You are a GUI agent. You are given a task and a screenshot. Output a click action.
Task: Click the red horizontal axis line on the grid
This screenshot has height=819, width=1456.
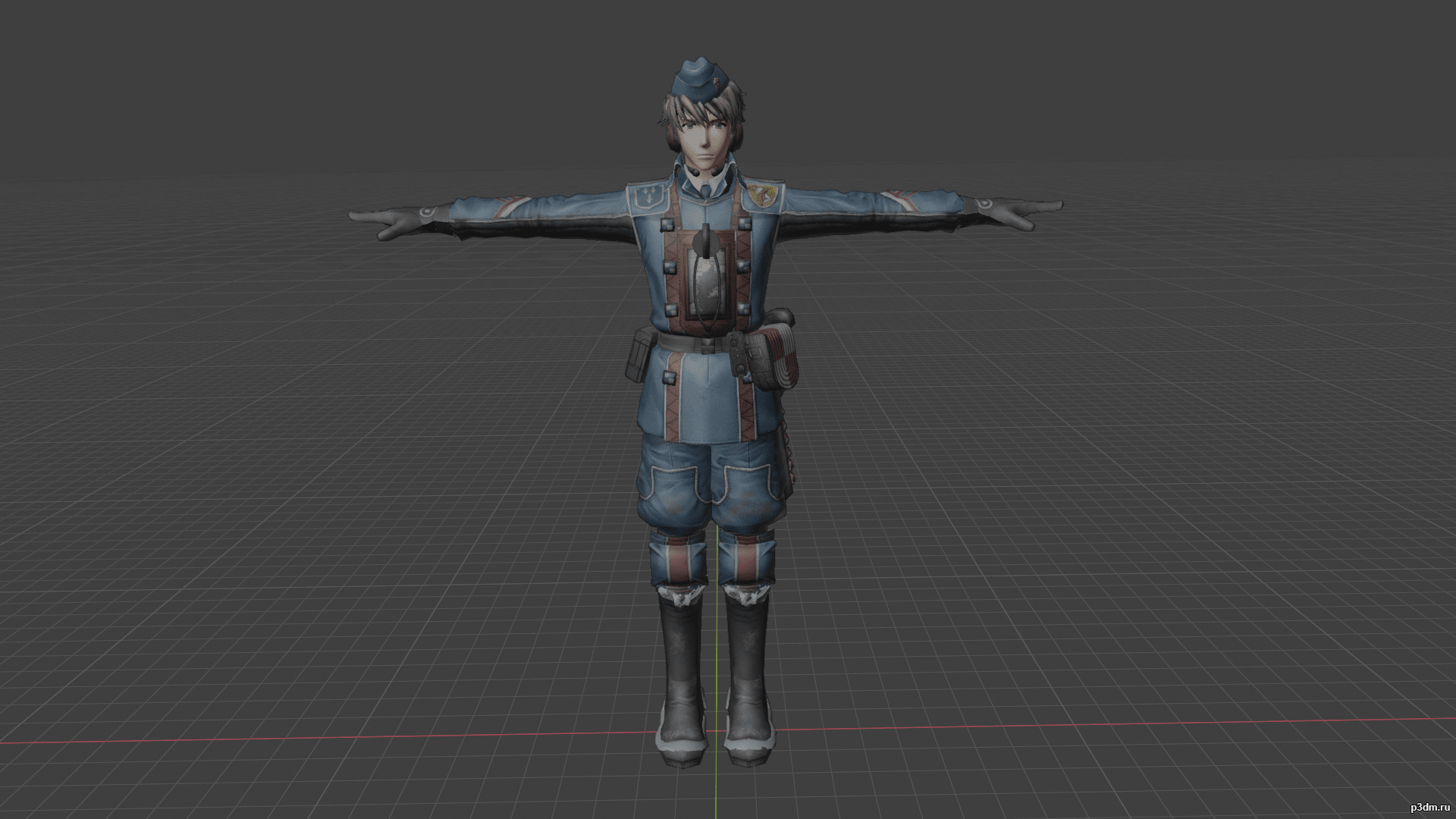tap(303, 737)
